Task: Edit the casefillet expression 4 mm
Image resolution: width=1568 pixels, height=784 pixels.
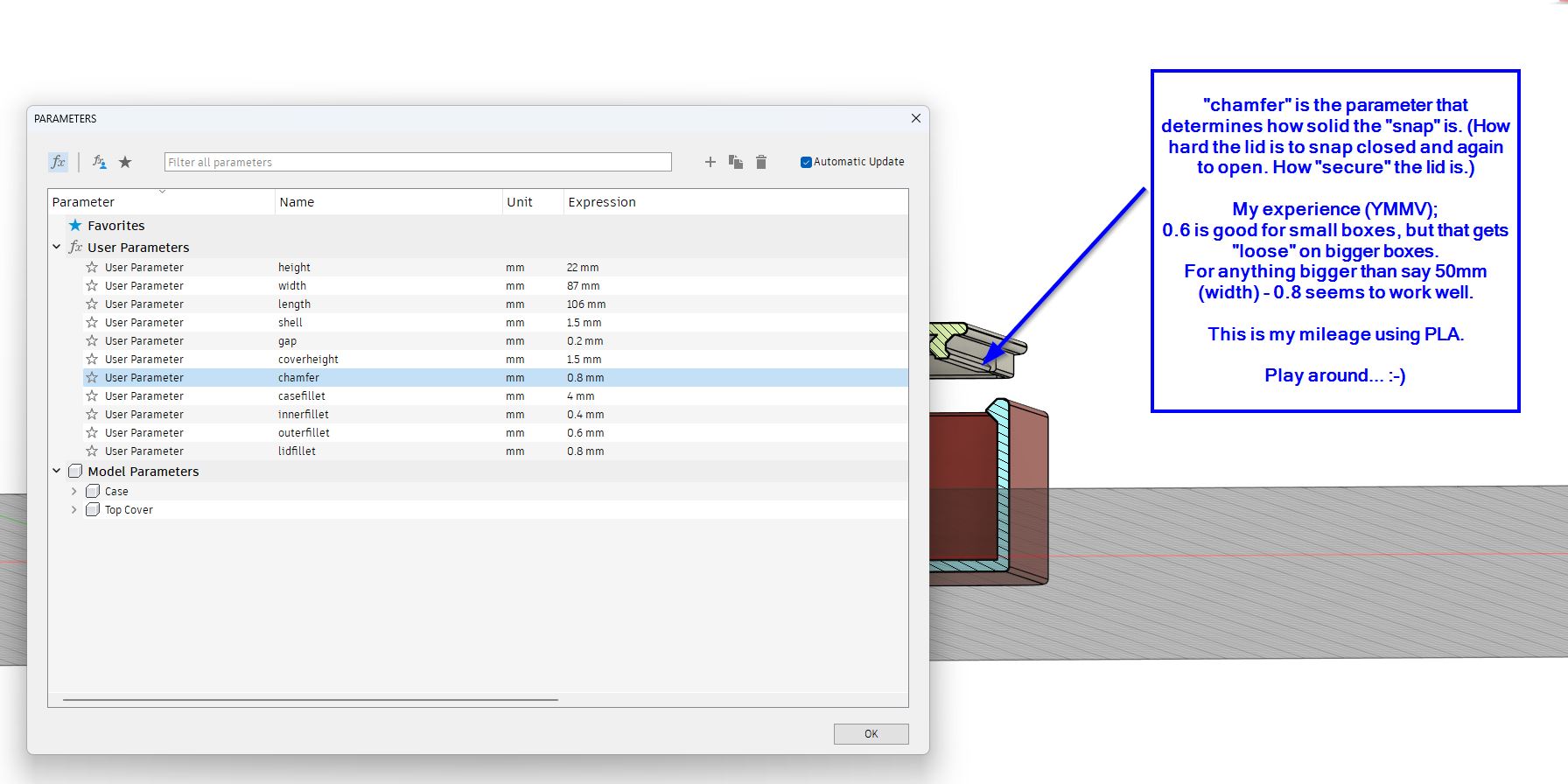Action: point(580,395)
